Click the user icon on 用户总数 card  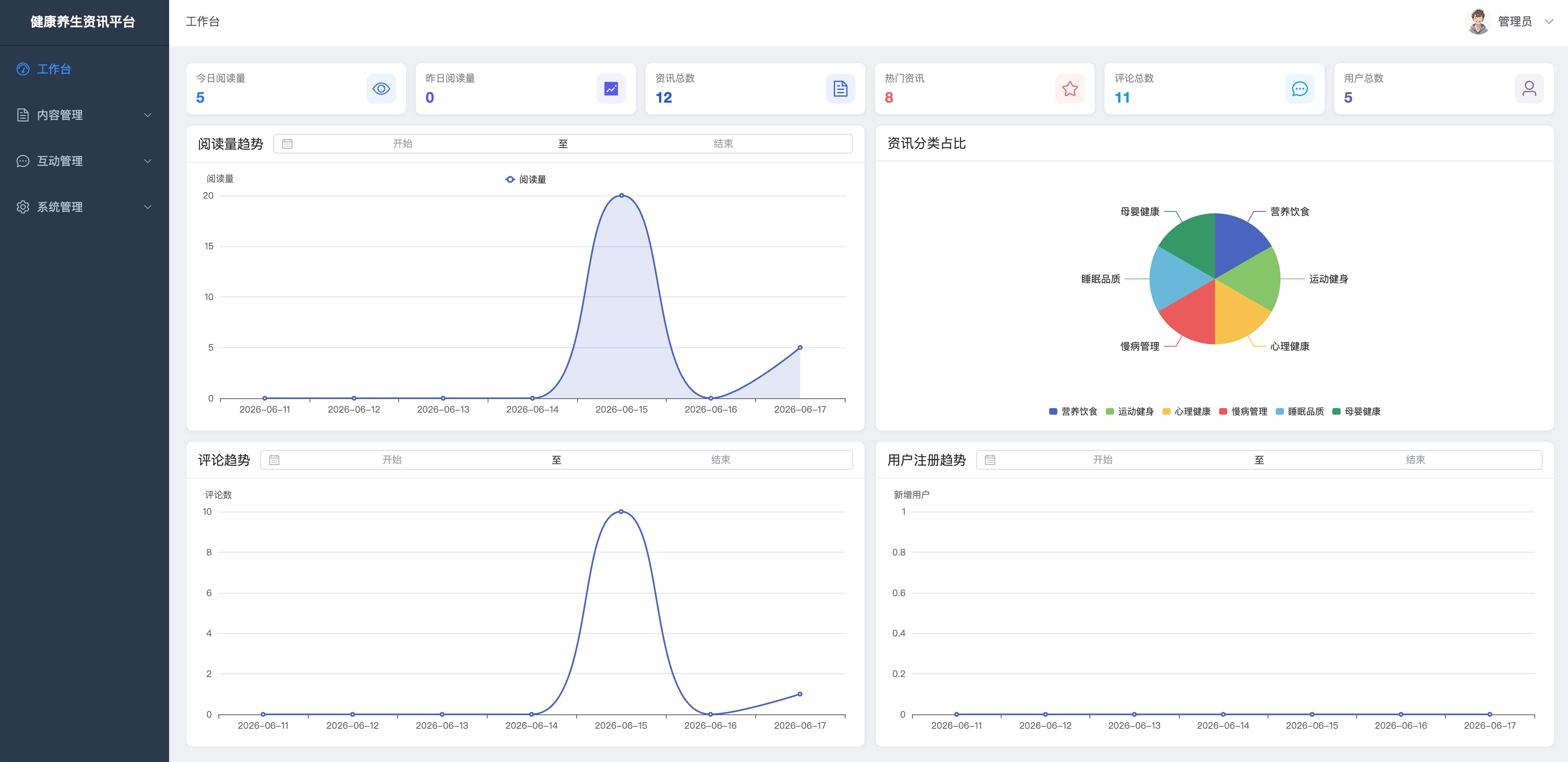1529,89
